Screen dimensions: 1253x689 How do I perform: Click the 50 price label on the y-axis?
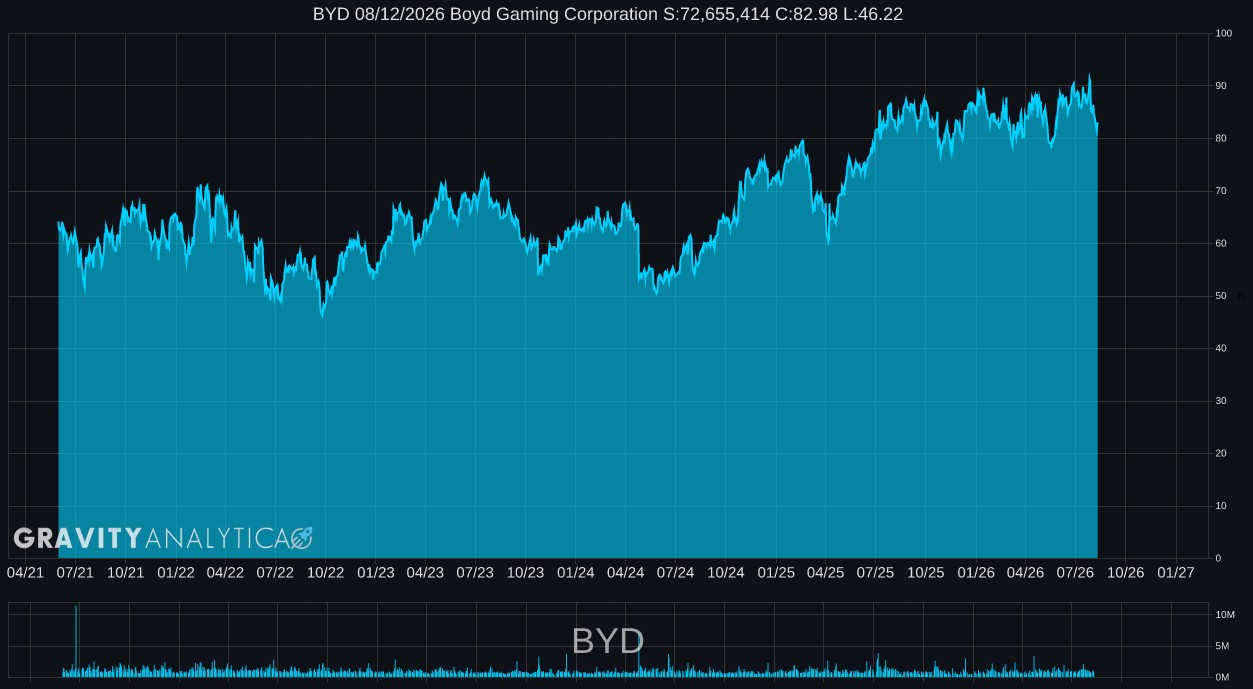[x=1220, y=296]
